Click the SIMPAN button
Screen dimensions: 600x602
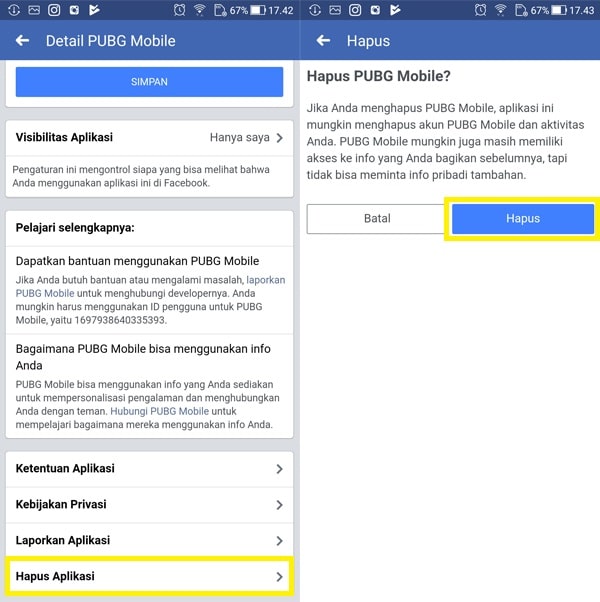pyautogui.click(x=149, y=82)
